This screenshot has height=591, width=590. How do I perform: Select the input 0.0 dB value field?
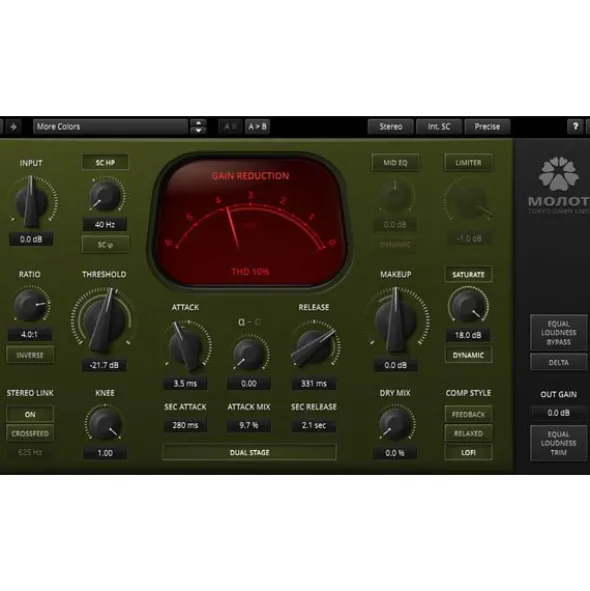coord(31,239)
